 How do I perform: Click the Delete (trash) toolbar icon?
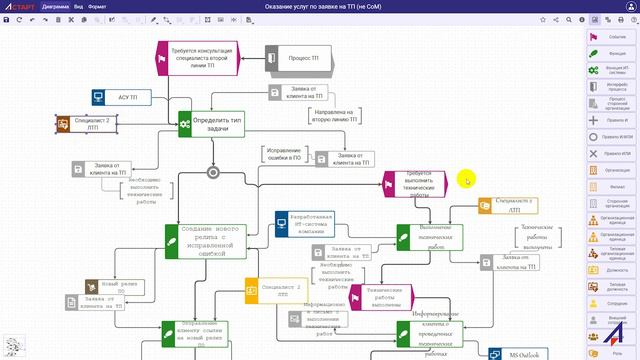pyautogui.click(x=58, y=20)
